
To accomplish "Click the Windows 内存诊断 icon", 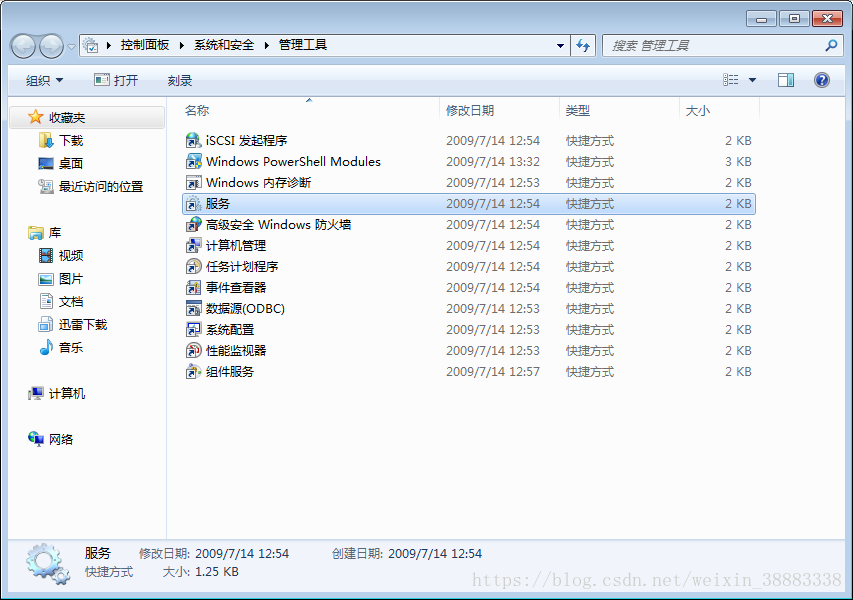I will click(x=193, y=183).
